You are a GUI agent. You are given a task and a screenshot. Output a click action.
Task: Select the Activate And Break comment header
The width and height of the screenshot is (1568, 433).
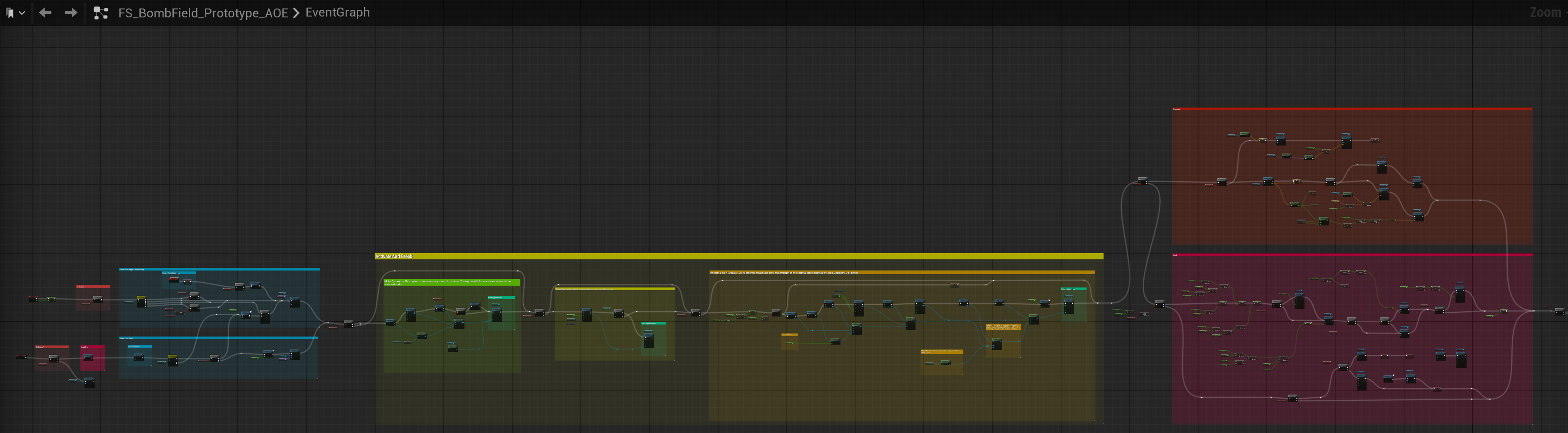pyautogui.click(x=739, y=256)
